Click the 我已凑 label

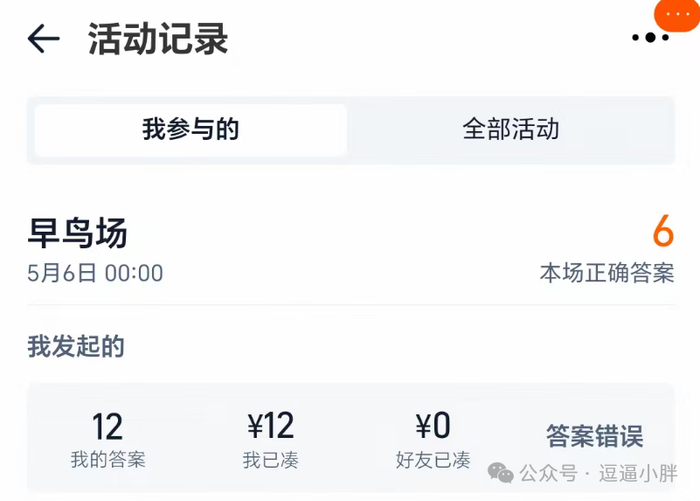pos(271,460)
